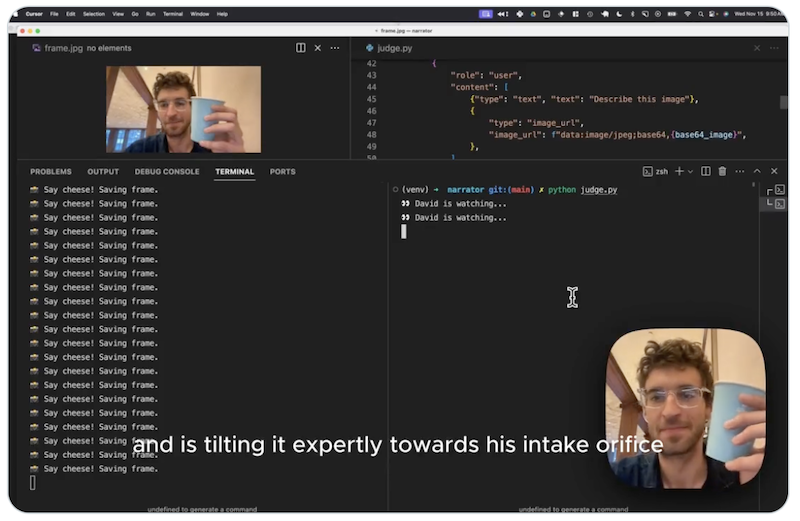Click the webcam image preview in frame.jpg
The image size is (800, 521).
(183, 109)
